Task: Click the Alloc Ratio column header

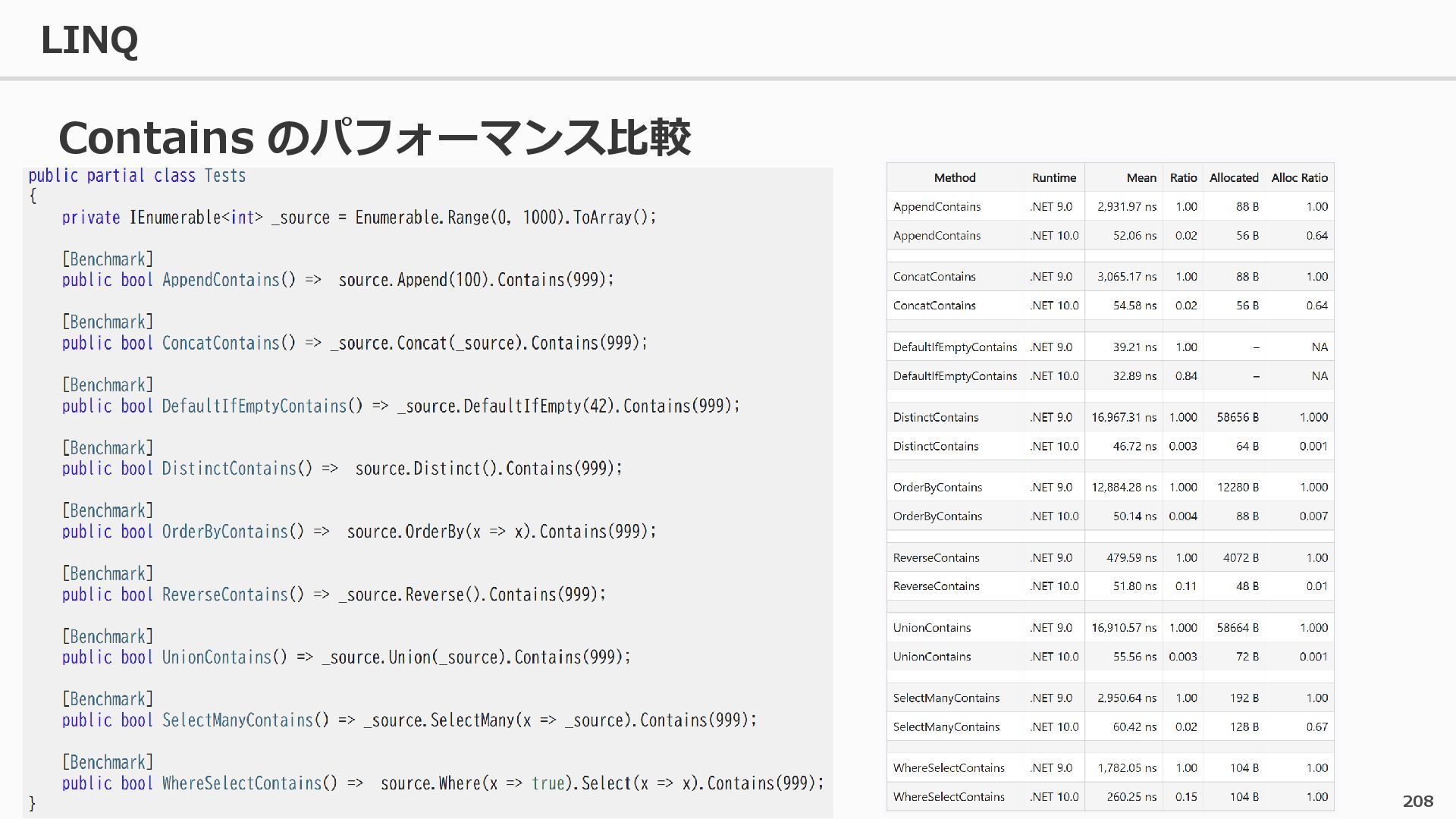Action: tap(1299, 177)
